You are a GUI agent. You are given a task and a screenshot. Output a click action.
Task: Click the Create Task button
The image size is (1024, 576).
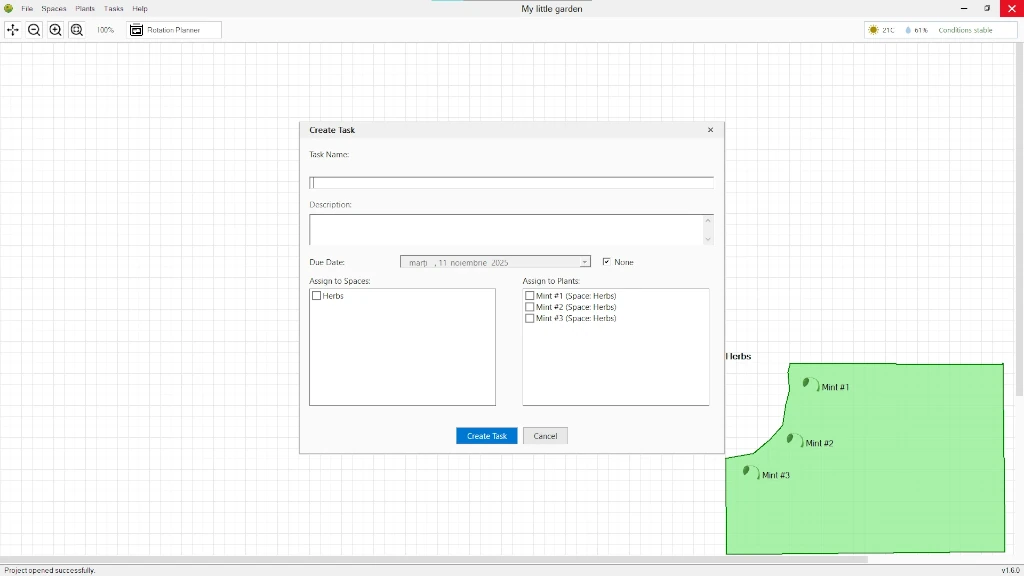tap(486, 436)
